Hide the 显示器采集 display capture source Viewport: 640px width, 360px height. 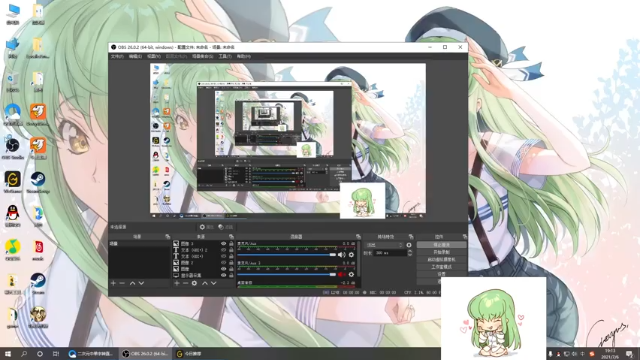click(223, 275)
